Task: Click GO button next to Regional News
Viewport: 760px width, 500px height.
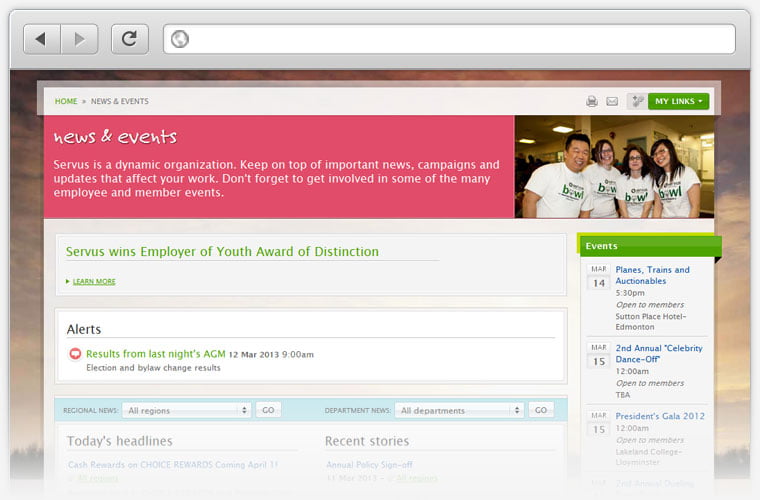Action: (x=268, y=410)
